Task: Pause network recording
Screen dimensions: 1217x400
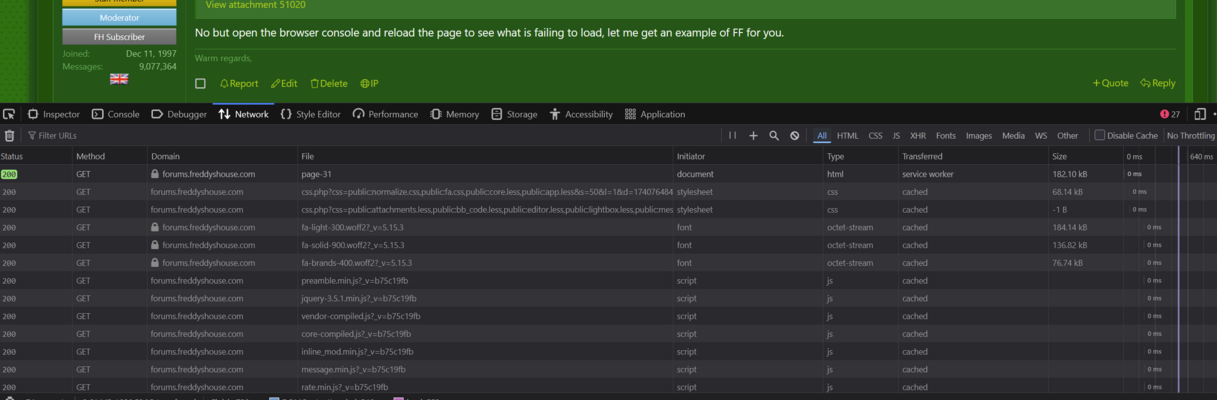Action: [732, 136]
